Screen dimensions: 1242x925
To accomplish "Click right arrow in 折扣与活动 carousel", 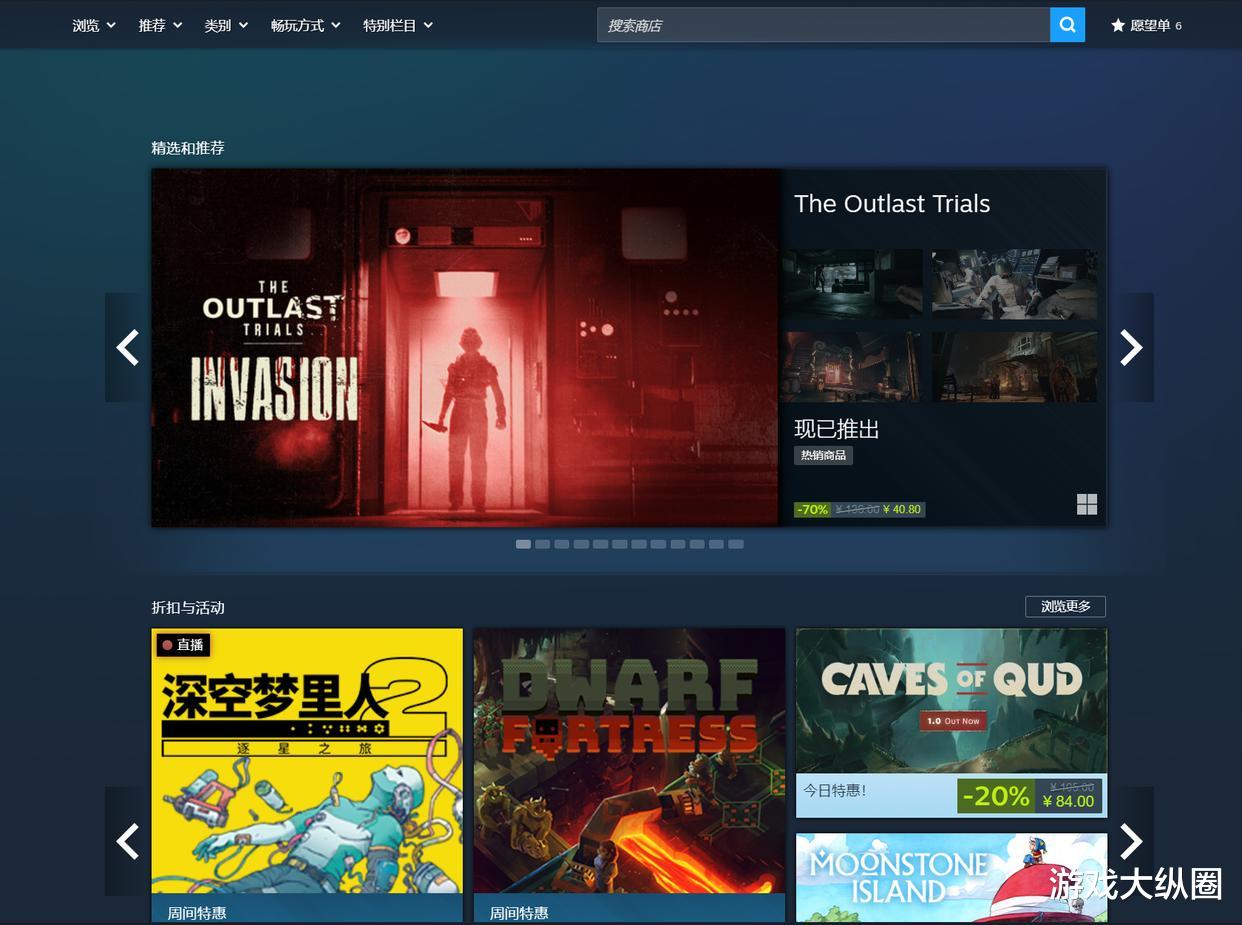I will (1131, 841).
